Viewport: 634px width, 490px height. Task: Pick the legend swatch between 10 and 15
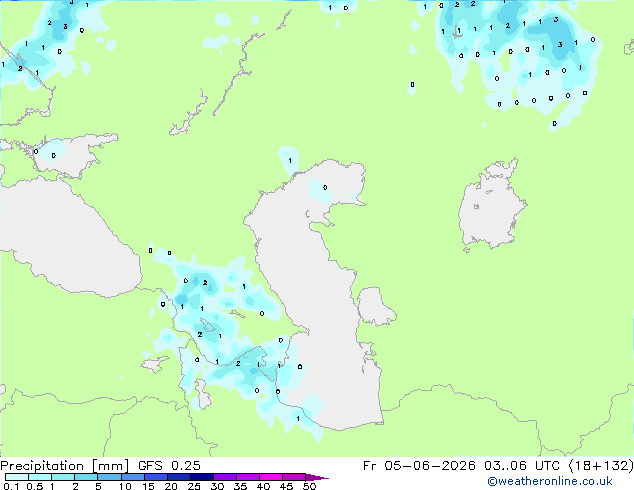click(x=132, y=477)
